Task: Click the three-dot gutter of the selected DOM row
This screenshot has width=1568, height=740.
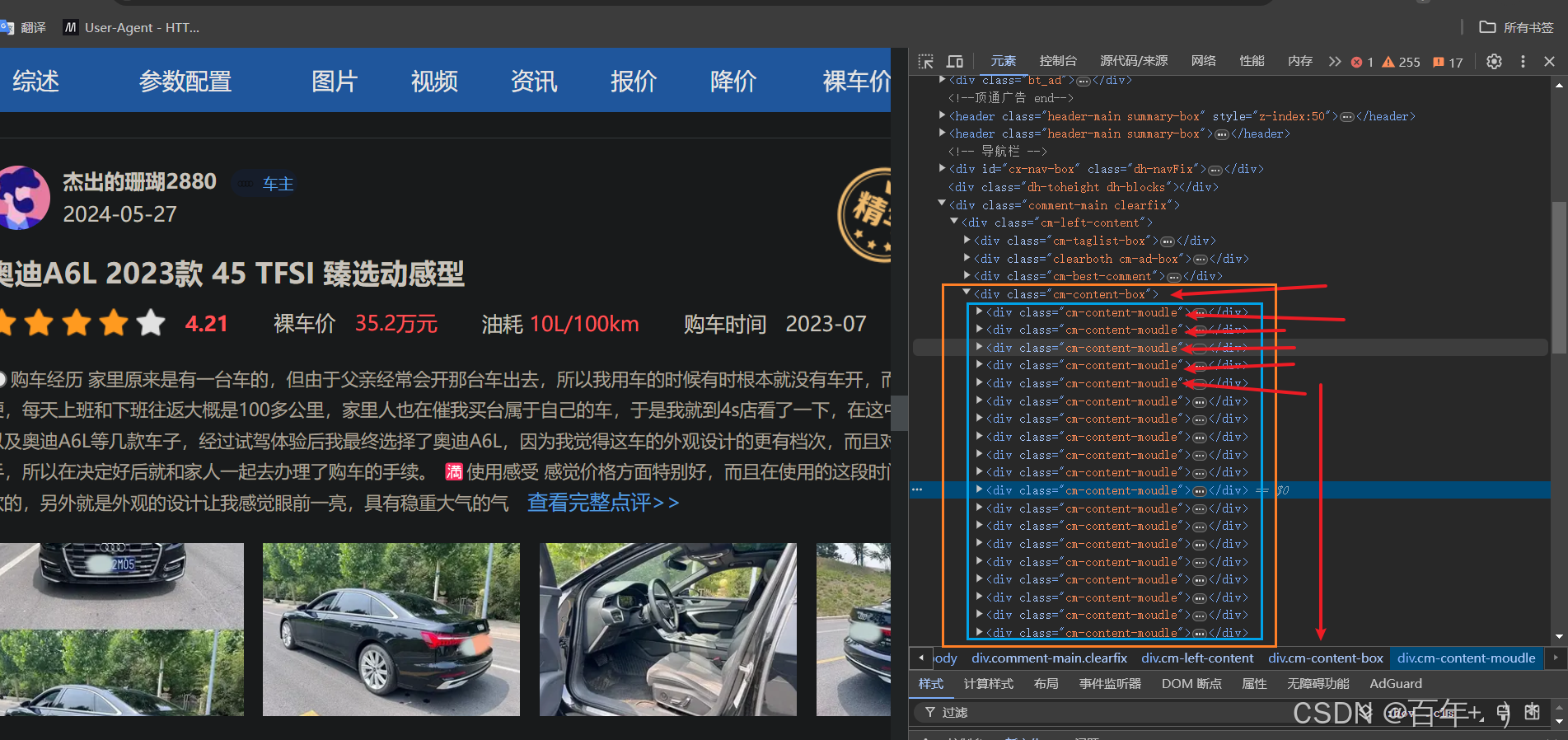Action: tap(917, 489)
